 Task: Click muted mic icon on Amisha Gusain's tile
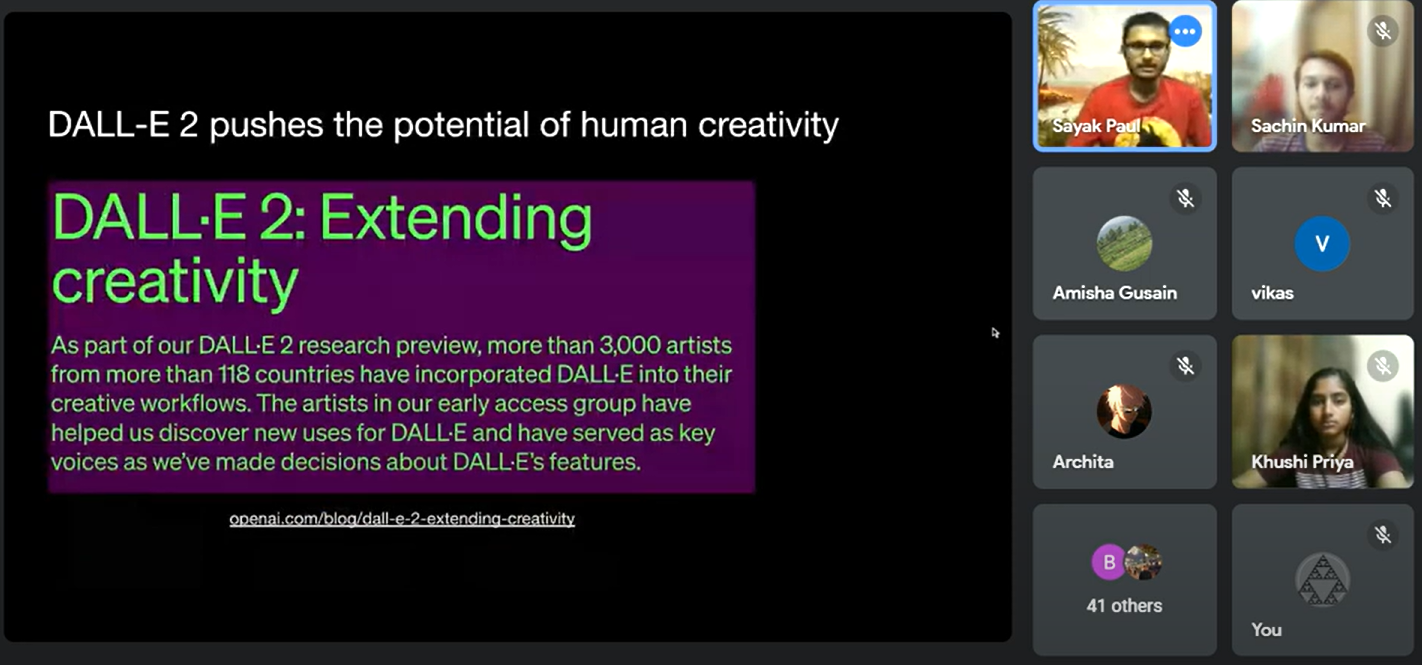(x=1185, y=198)
